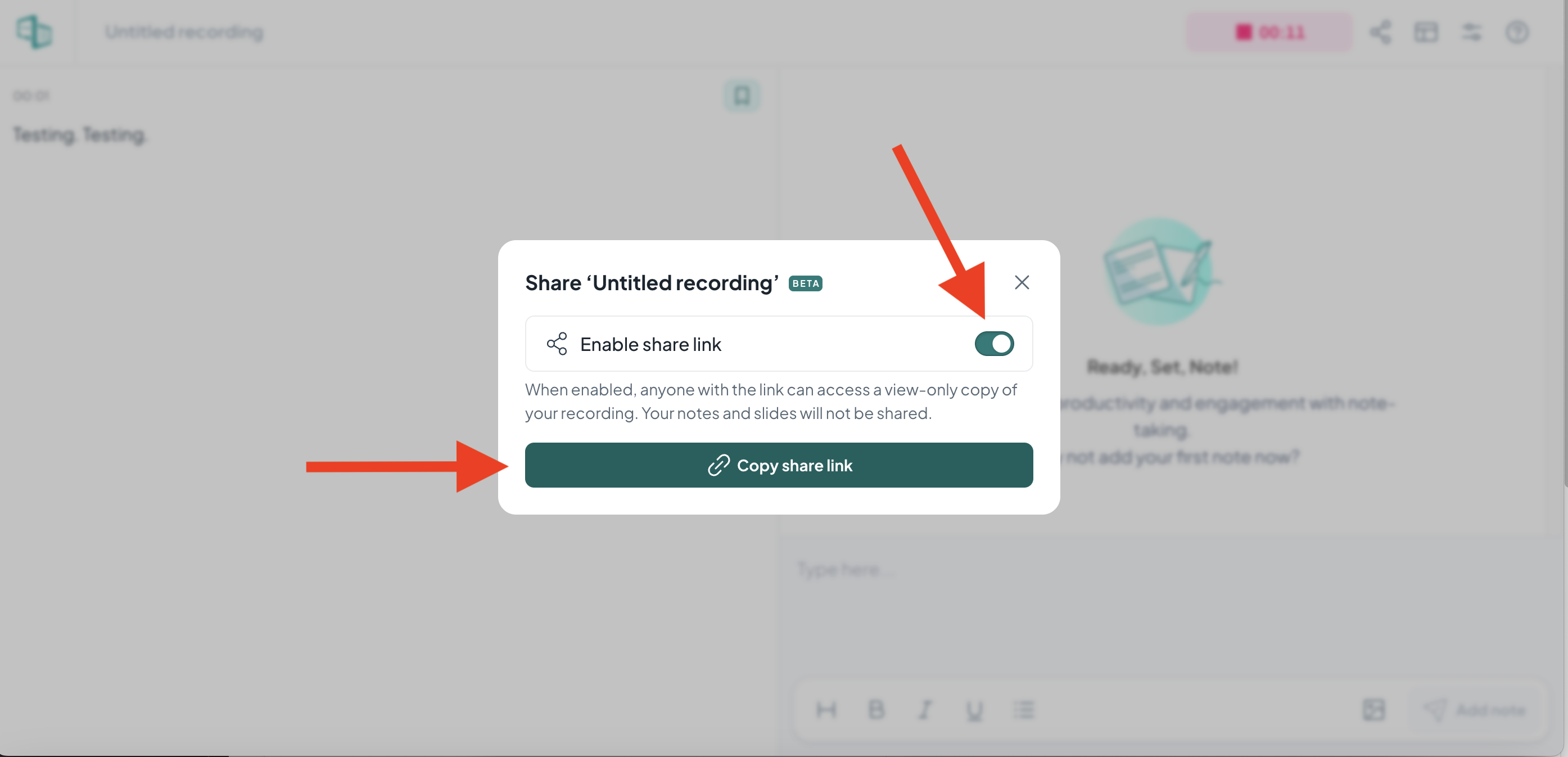Viewport: 1568px width, 757px height.
Task: Toggle underline formatting in note toolbar
Action: [x=974, y=710]
